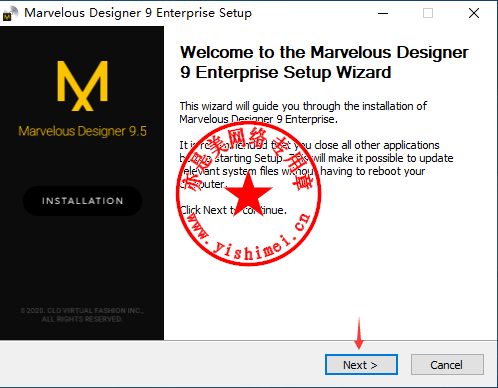Click the INSTALLATION pill label
Screen dimensions: 498x388
click(x=82, y=201)
